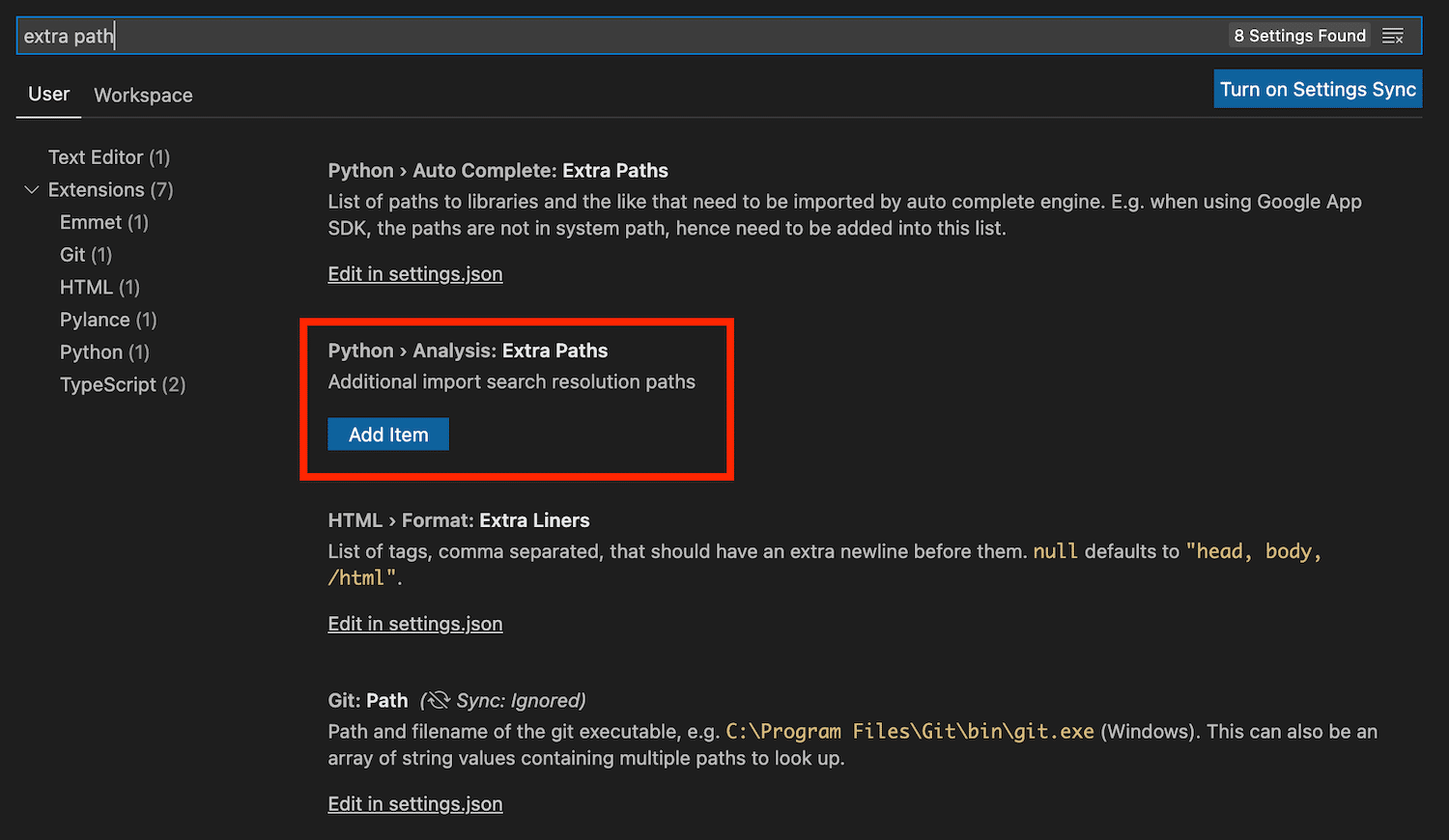Edit HTML Format Extra Liners in settings.json
Screen dimensions: 1449x840
(415, 623)
